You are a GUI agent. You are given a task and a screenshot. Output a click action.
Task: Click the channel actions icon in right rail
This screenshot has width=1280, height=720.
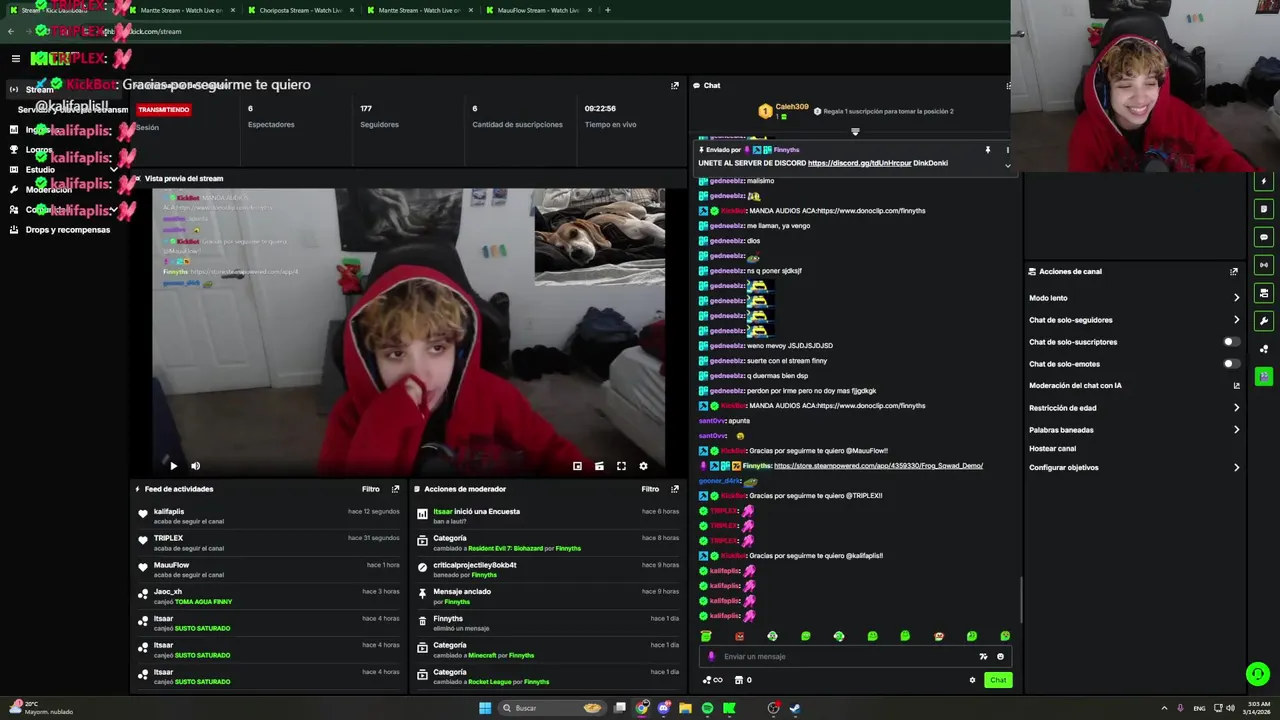coord(1264,293)
